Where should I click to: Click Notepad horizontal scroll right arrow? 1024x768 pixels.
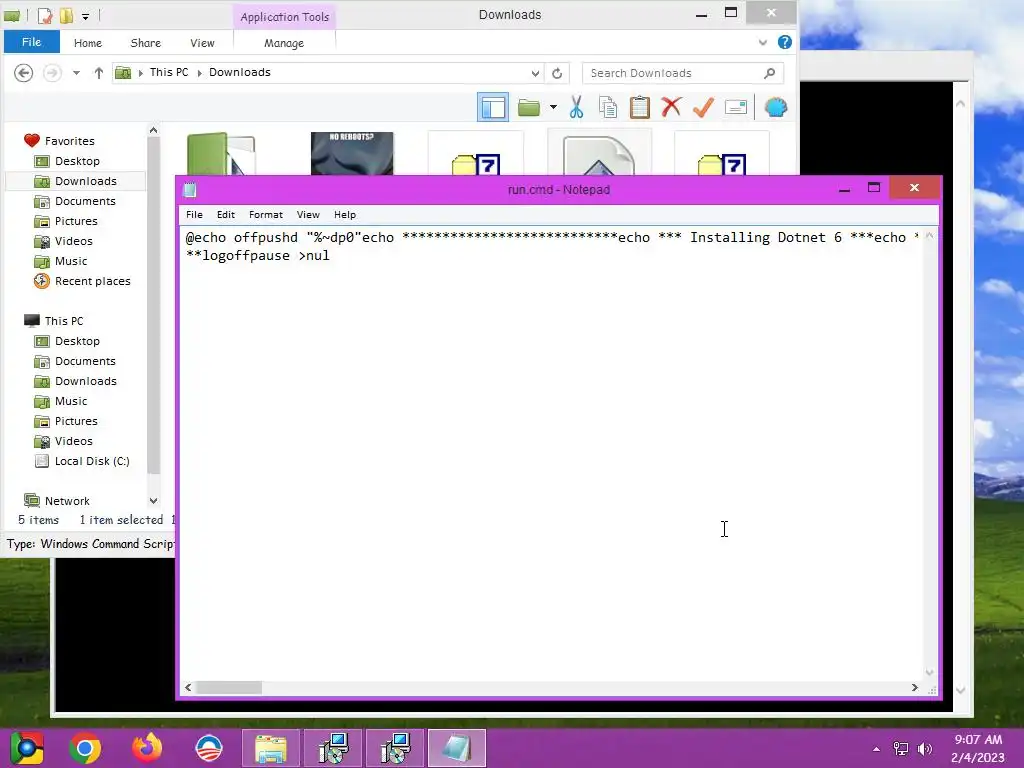(x=914, y=688)
